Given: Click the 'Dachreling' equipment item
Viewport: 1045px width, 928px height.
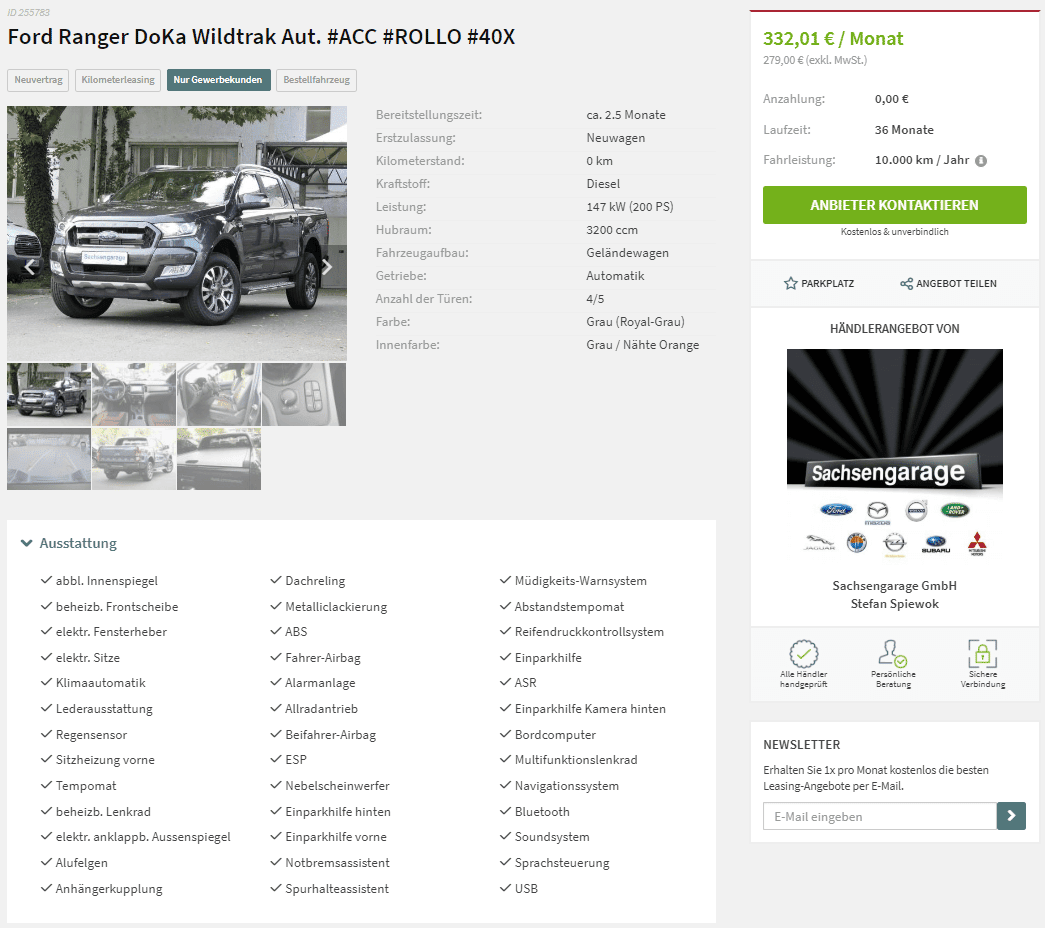Looking at the screenshot, I should (315, 581).
